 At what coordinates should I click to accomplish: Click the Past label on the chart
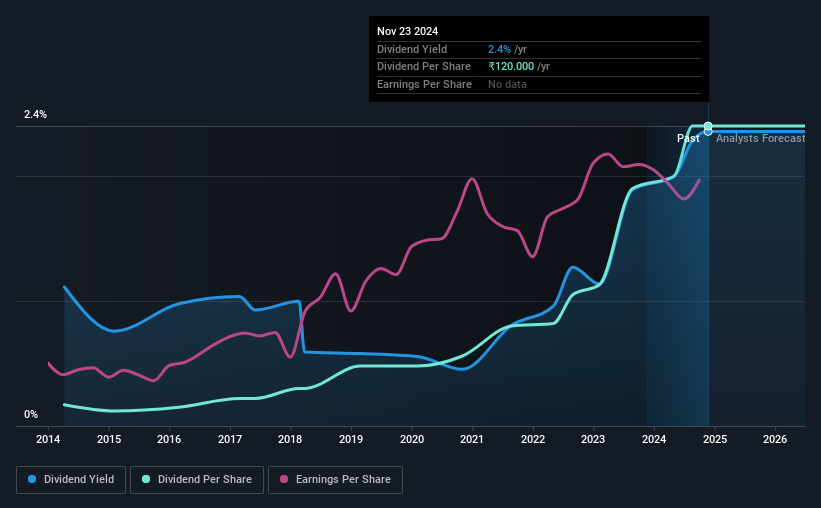[688, 138]
